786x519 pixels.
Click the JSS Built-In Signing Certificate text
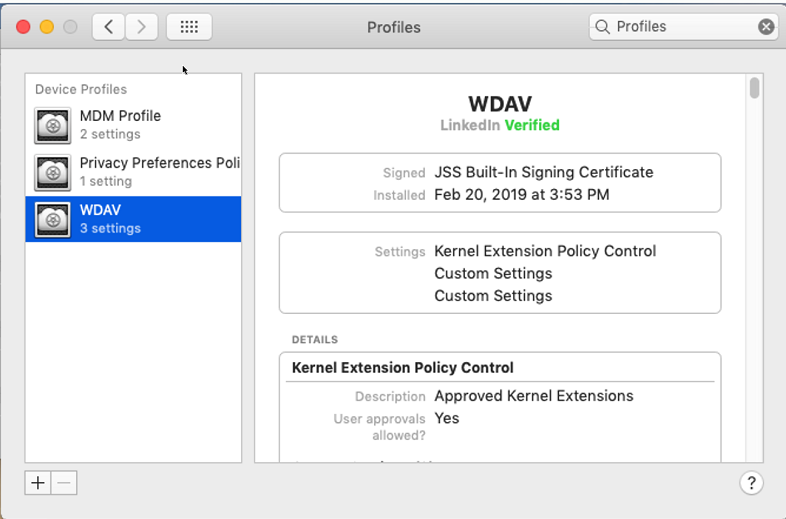click(543, 172)
